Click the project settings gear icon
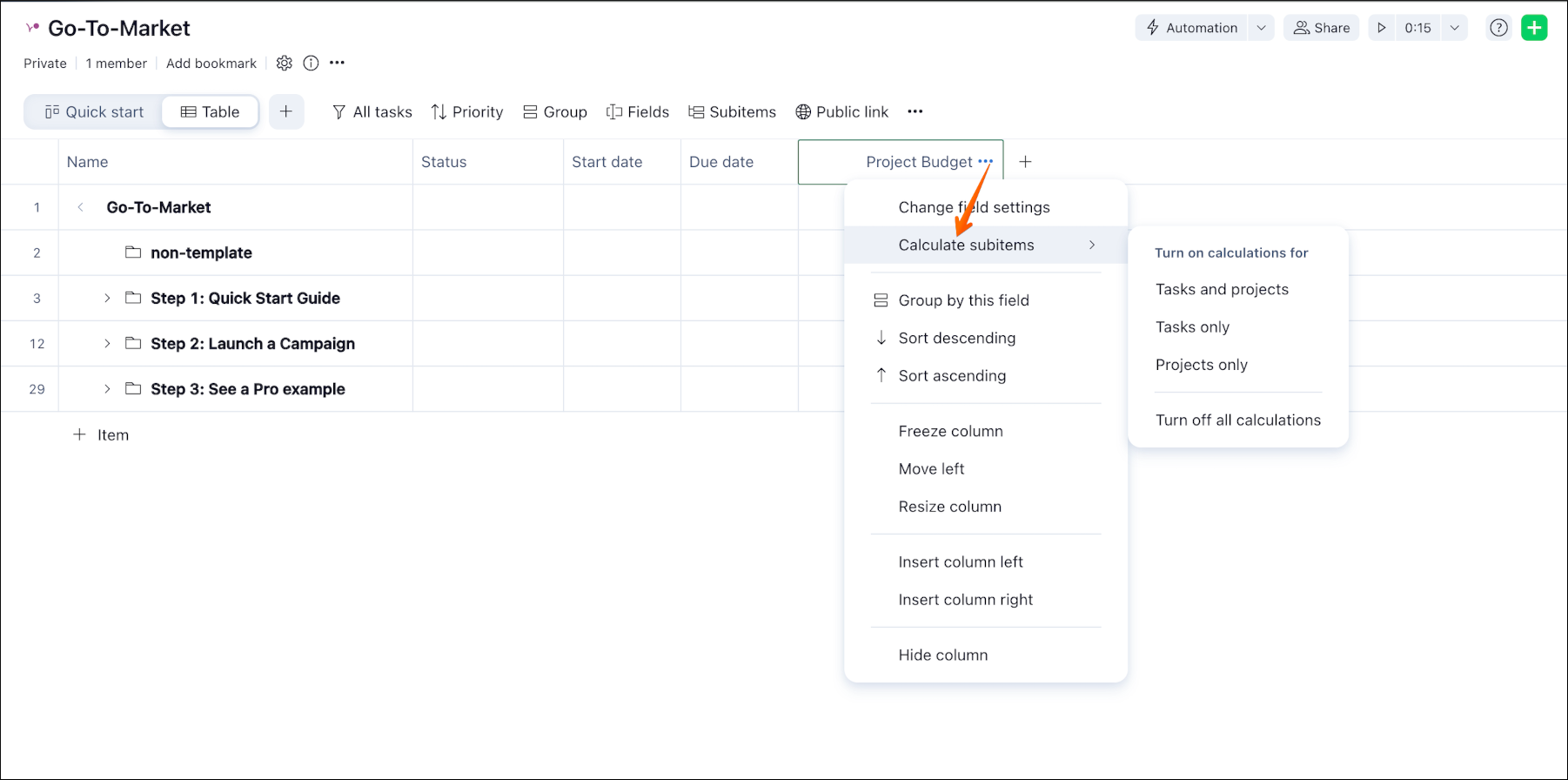 click(285, 63)
